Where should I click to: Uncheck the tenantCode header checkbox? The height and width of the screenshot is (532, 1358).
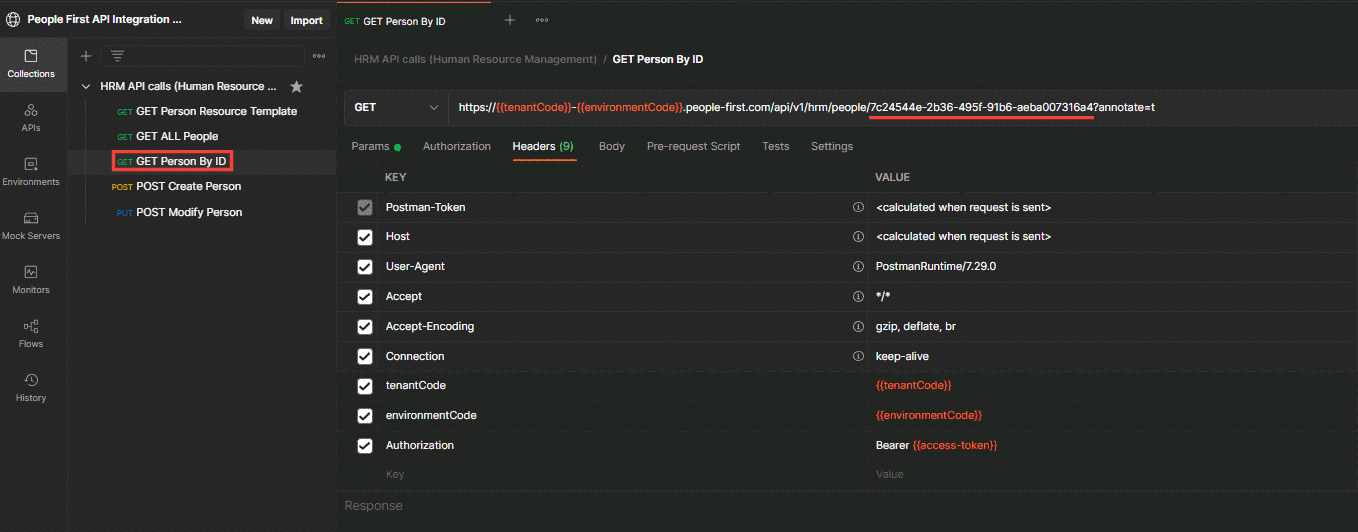(365, 386)
